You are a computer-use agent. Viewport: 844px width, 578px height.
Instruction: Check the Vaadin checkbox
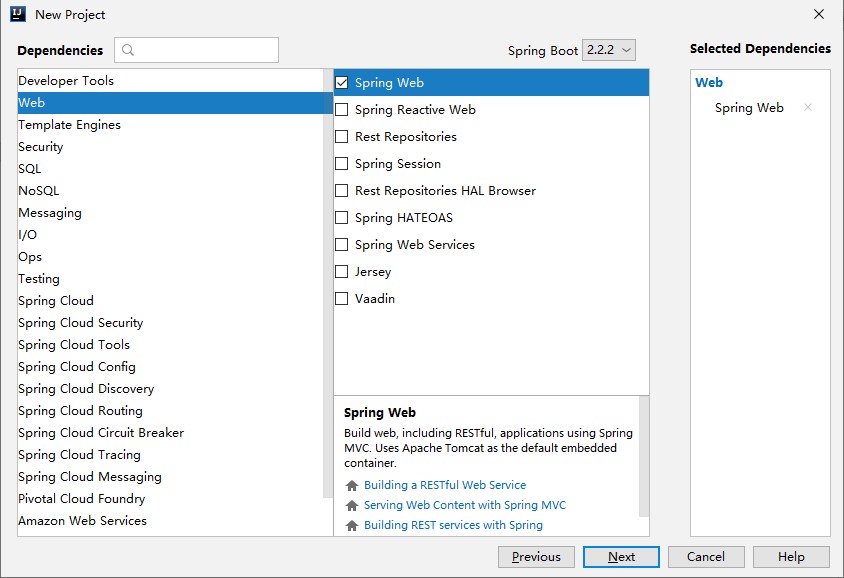(342, 298)
